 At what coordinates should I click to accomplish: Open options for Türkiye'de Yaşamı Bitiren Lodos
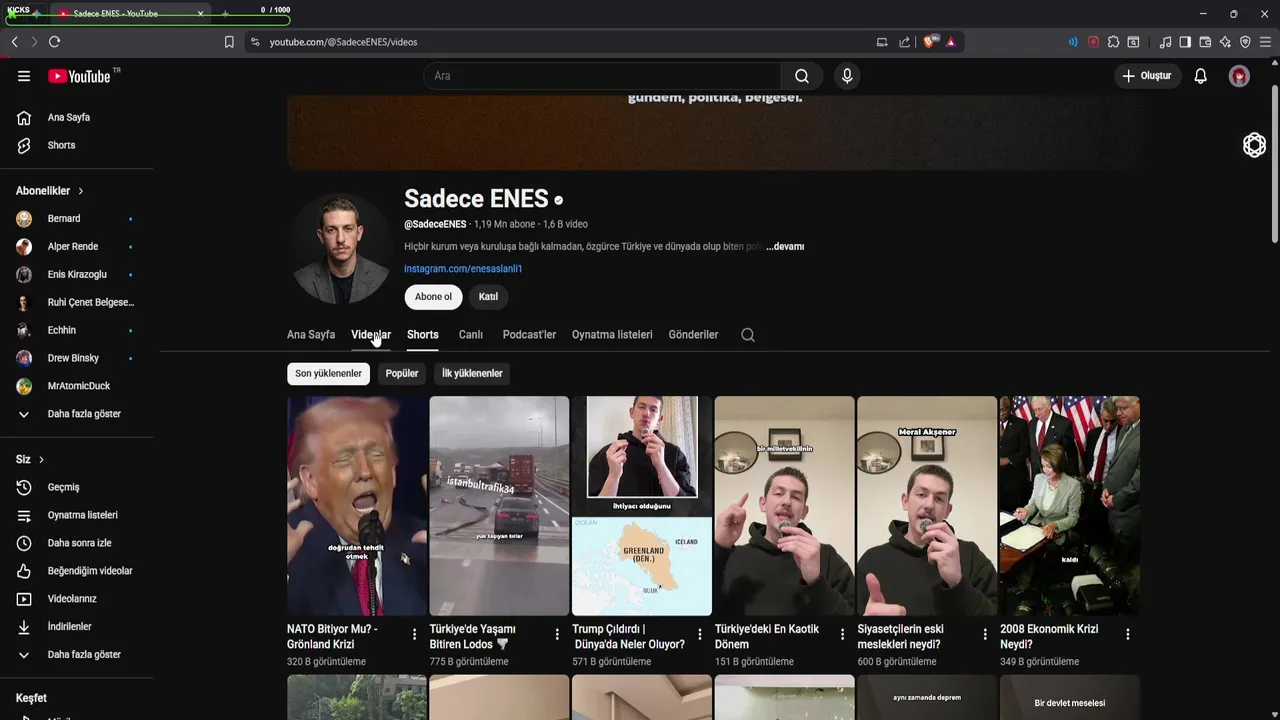pyautogui.click(x=557, y=634)
